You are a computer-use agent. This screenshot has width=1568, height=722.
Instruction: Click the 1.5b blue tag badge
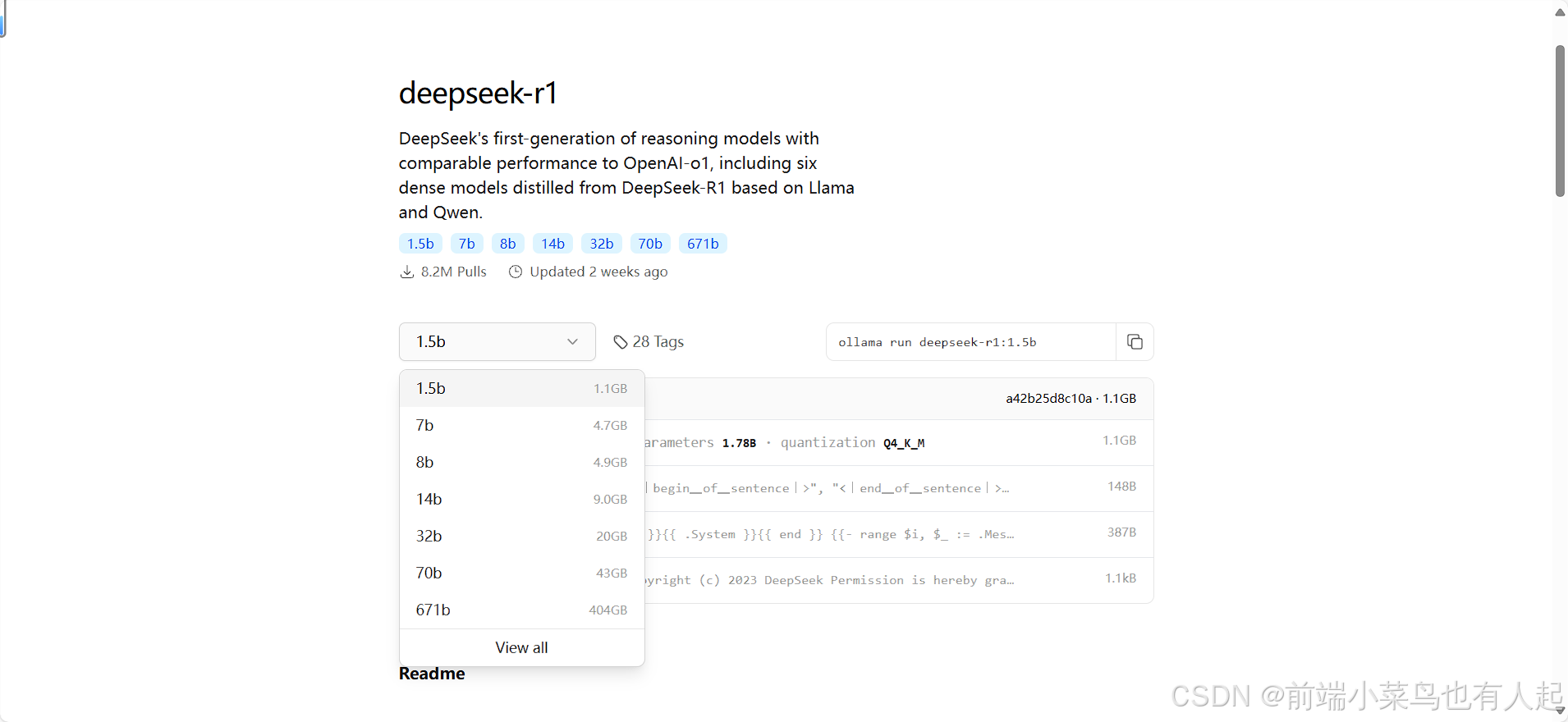(x=420, y=244)
